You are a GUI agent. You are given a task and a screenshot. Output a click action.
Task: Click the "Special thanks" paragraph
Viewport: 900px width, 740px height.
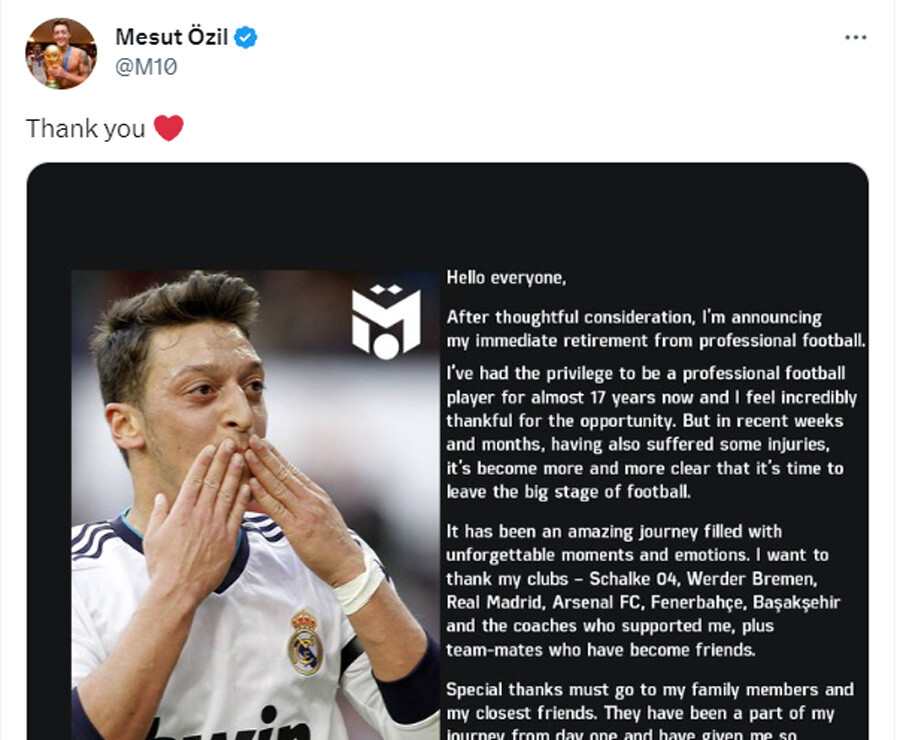click(x=650, y=712)
